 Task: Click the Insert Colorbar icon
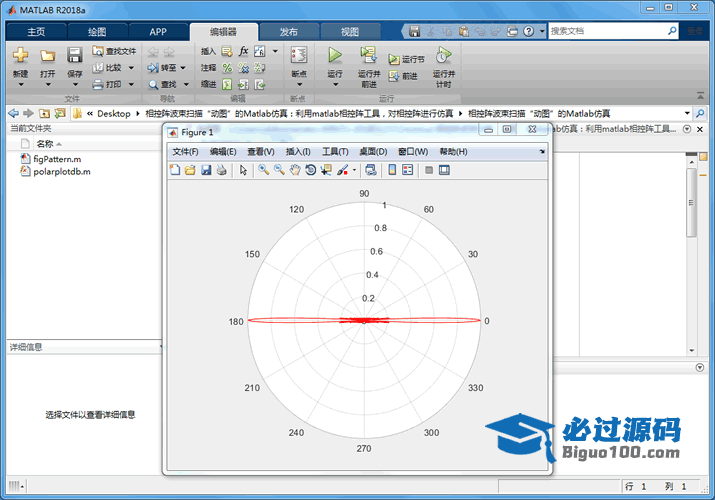coord(392,170)
